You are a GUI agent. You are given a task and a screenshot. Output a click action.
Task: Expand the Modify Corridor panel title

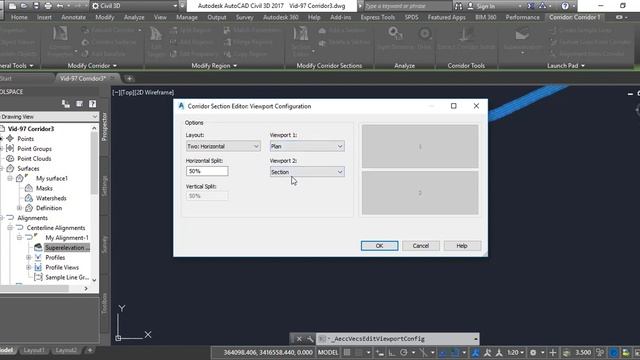tap(92, 65)
